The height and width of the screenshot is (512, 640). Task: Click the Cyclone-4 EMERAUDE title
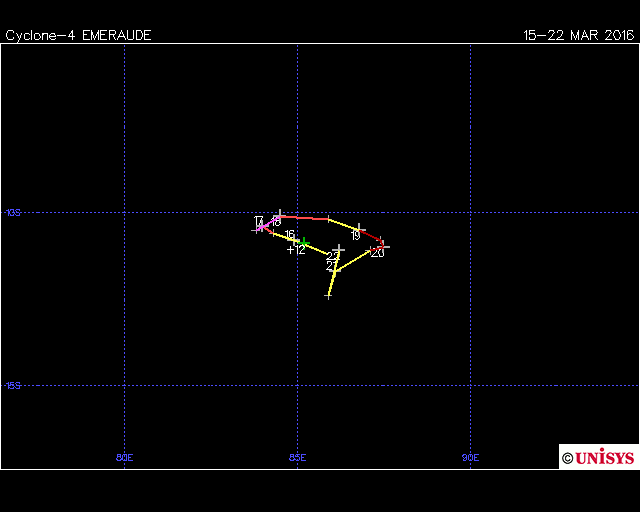pyautogui.click(x=78, y=35)
